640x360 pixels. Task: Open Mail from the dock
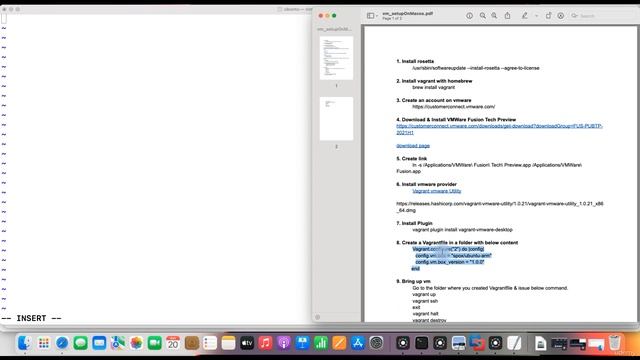click(99, 343)
